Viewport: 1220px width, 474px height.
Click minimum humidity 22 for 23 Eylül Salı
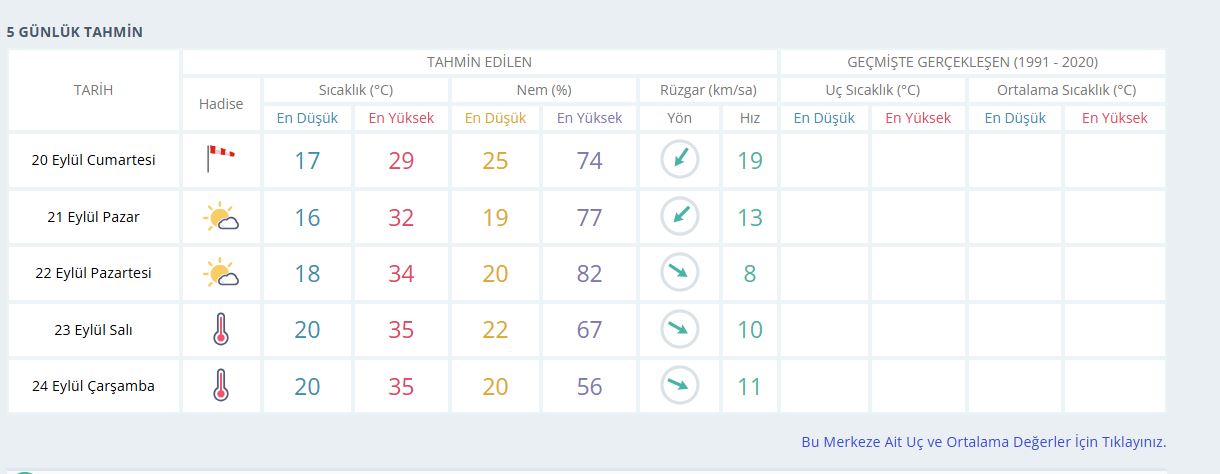495,329
